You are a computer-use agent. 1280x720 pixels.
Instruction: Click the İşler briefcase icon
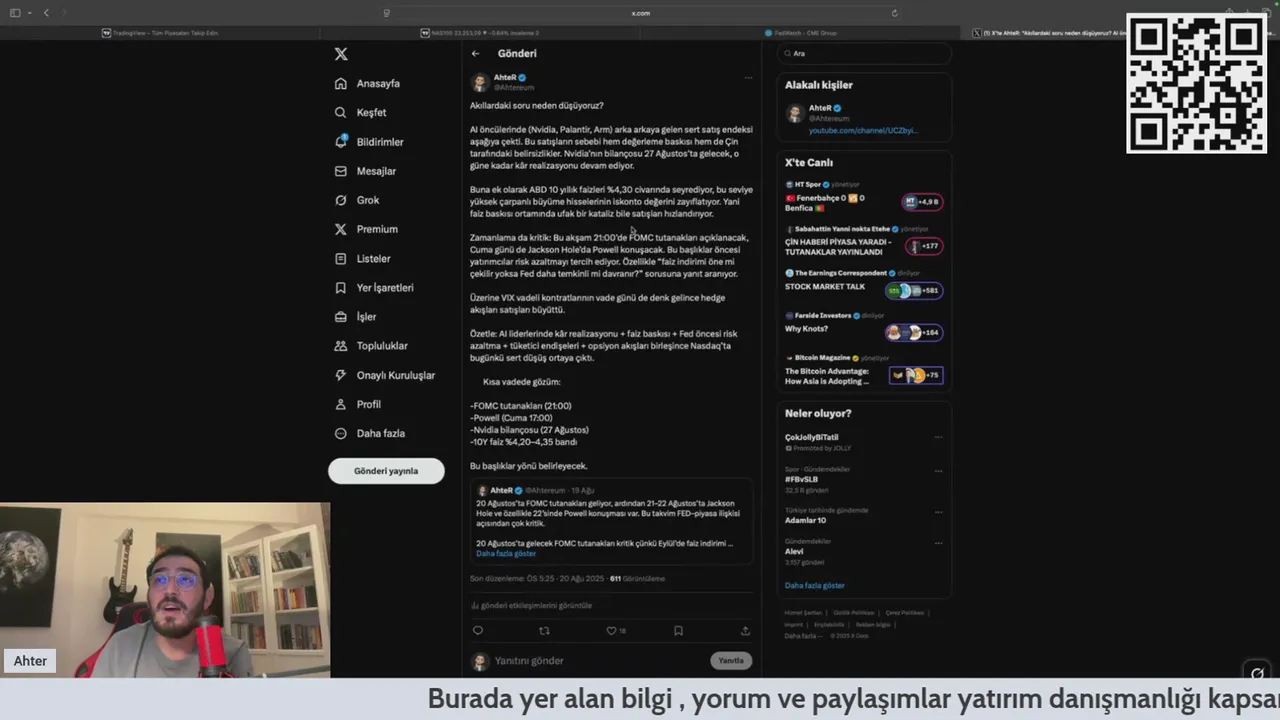341,316
